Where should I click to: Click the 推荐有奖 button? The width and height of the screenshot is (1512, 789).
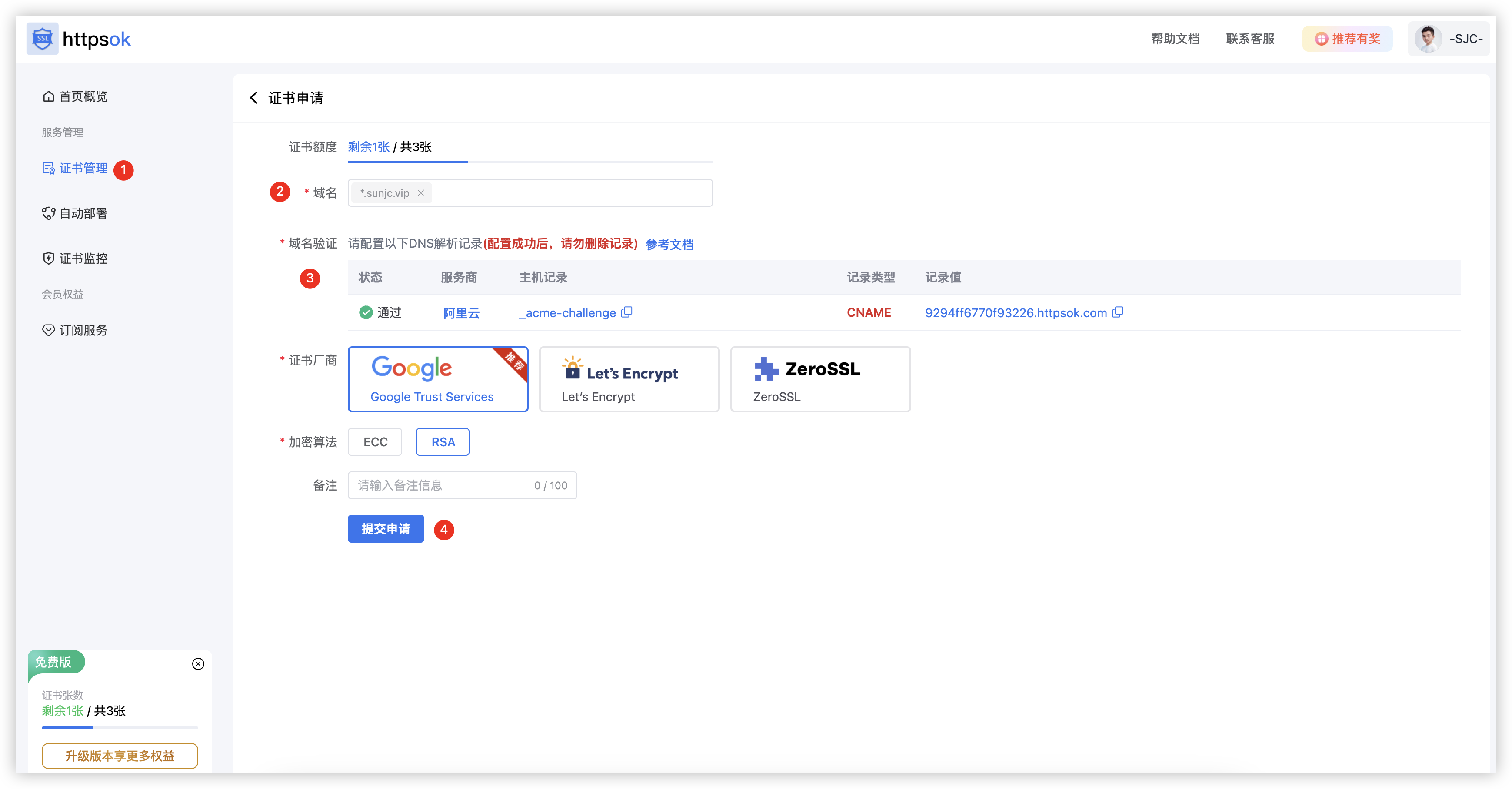pyautogui.click(x=1347, y=39)
